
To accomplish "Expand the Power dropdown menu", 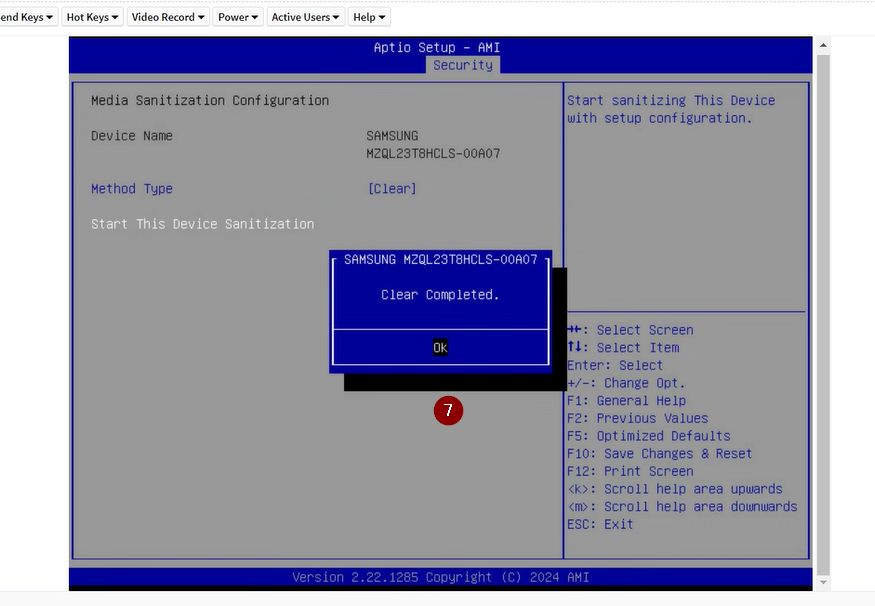I will (238, 17).
